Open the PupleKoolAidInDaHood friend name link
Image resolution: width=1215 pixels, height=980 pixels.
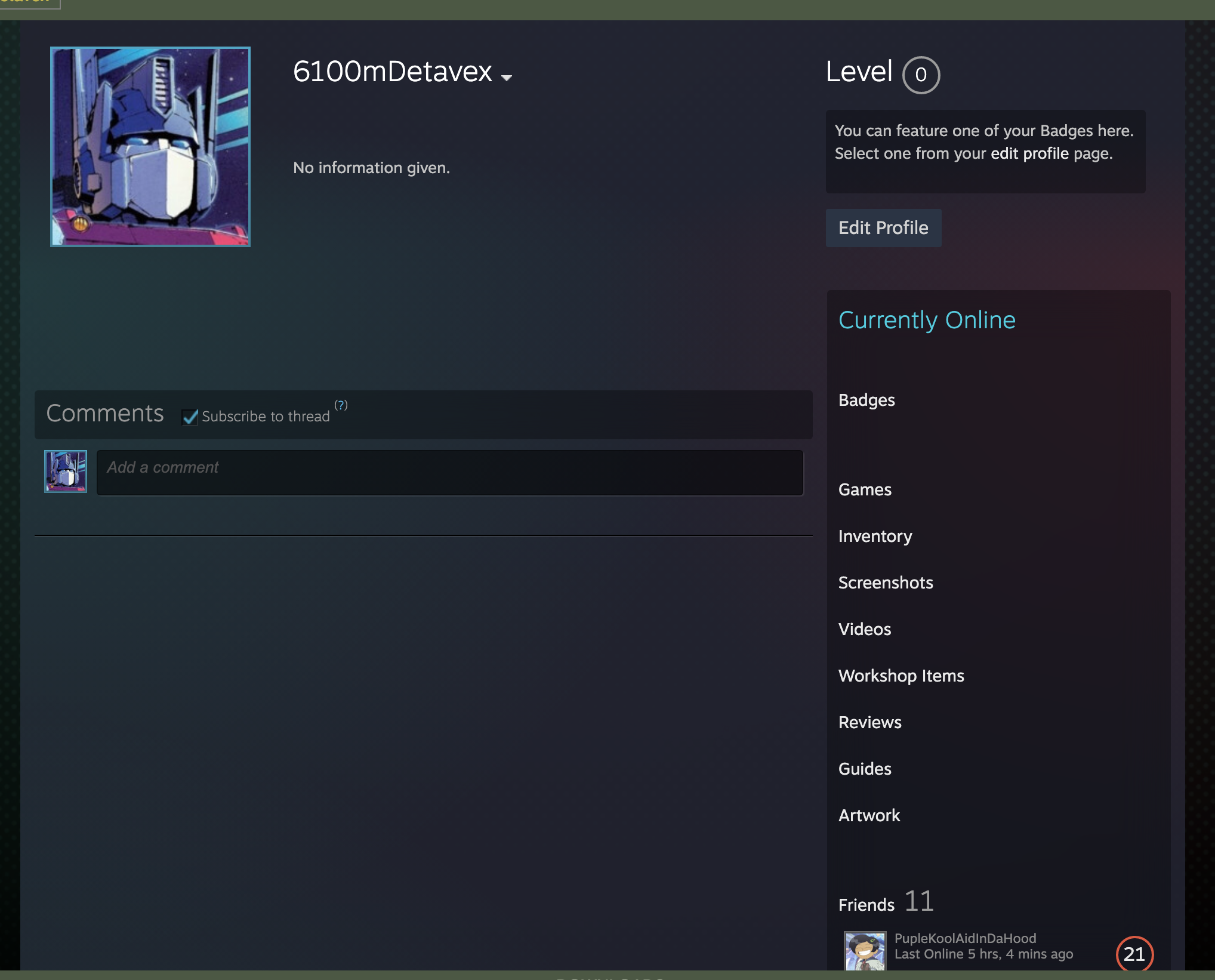(x=965, y=938)
